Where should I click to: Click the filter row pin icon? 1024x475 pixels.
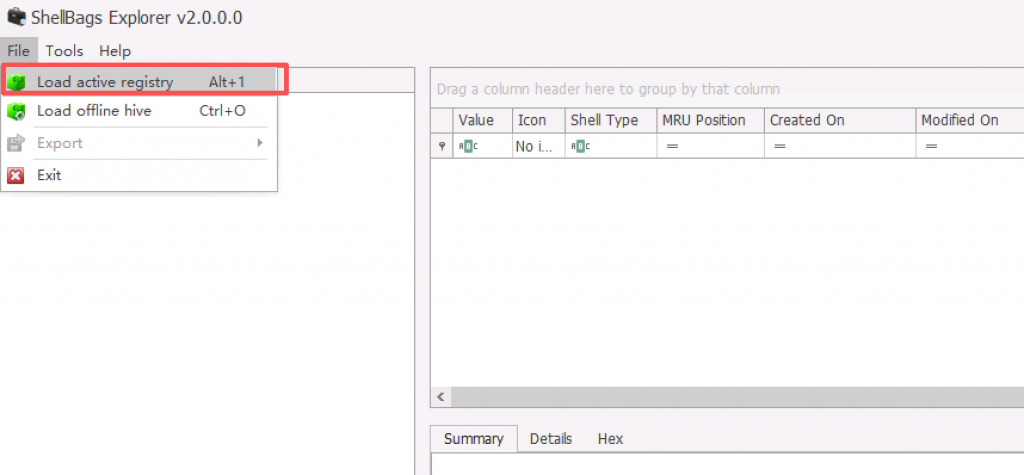[x=442, y=146]
